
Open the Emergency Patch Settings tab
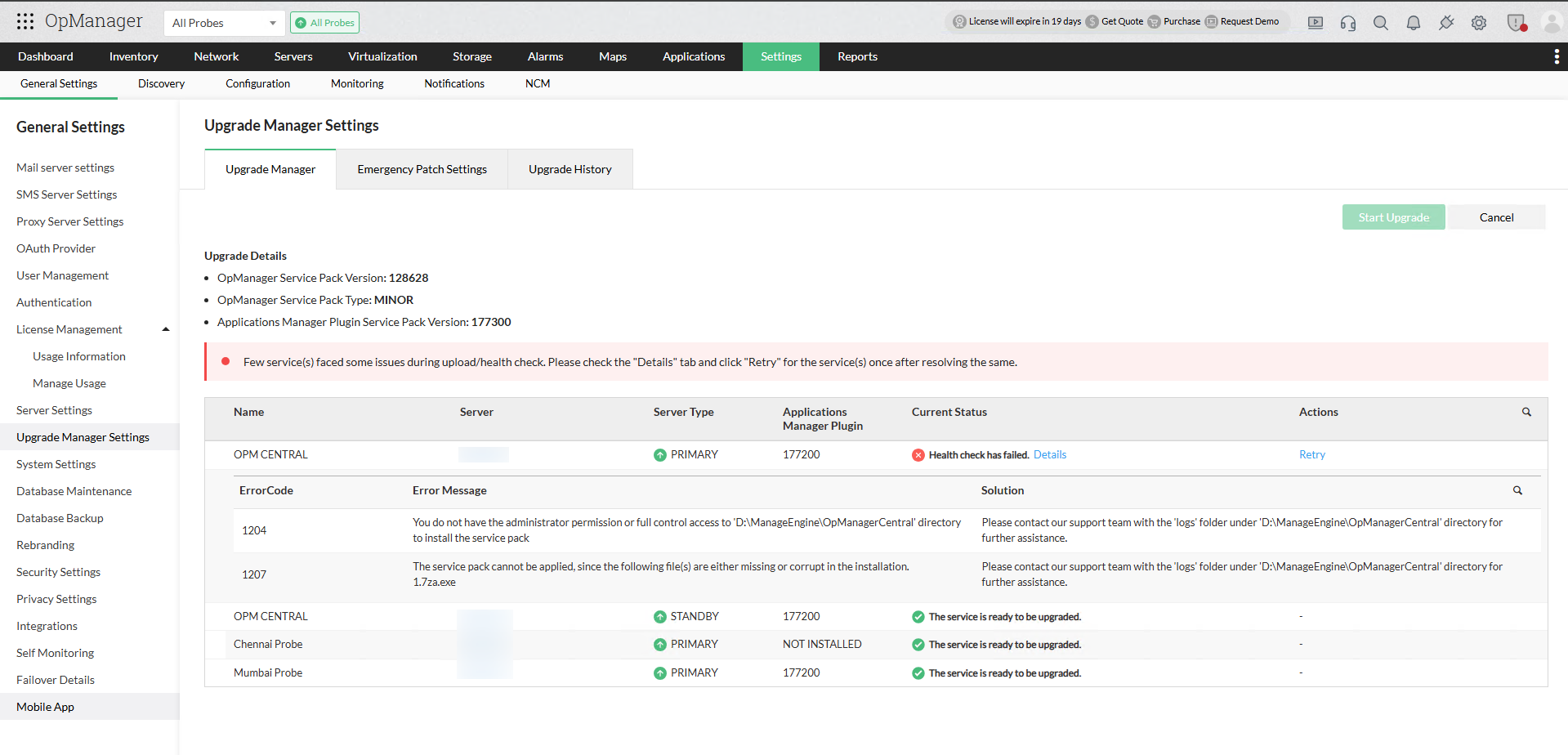(422, 169)
